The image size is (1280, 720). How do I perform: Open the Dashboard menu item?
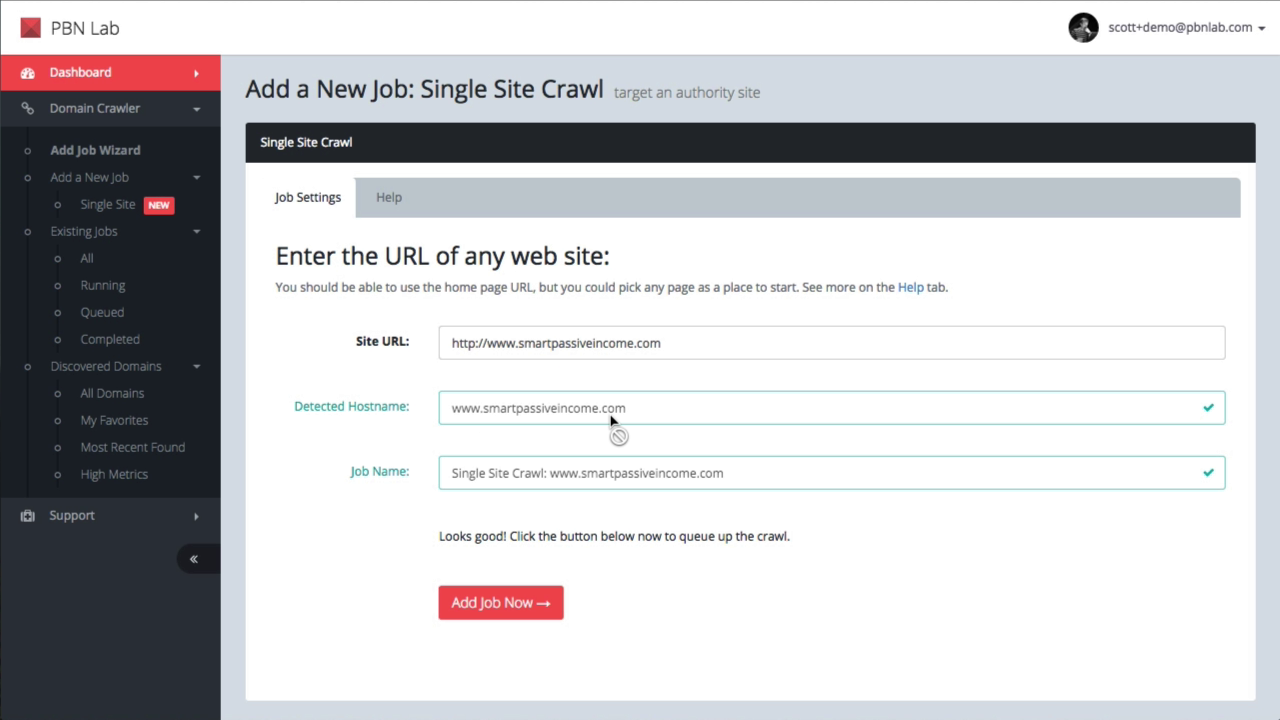[110, 73]
